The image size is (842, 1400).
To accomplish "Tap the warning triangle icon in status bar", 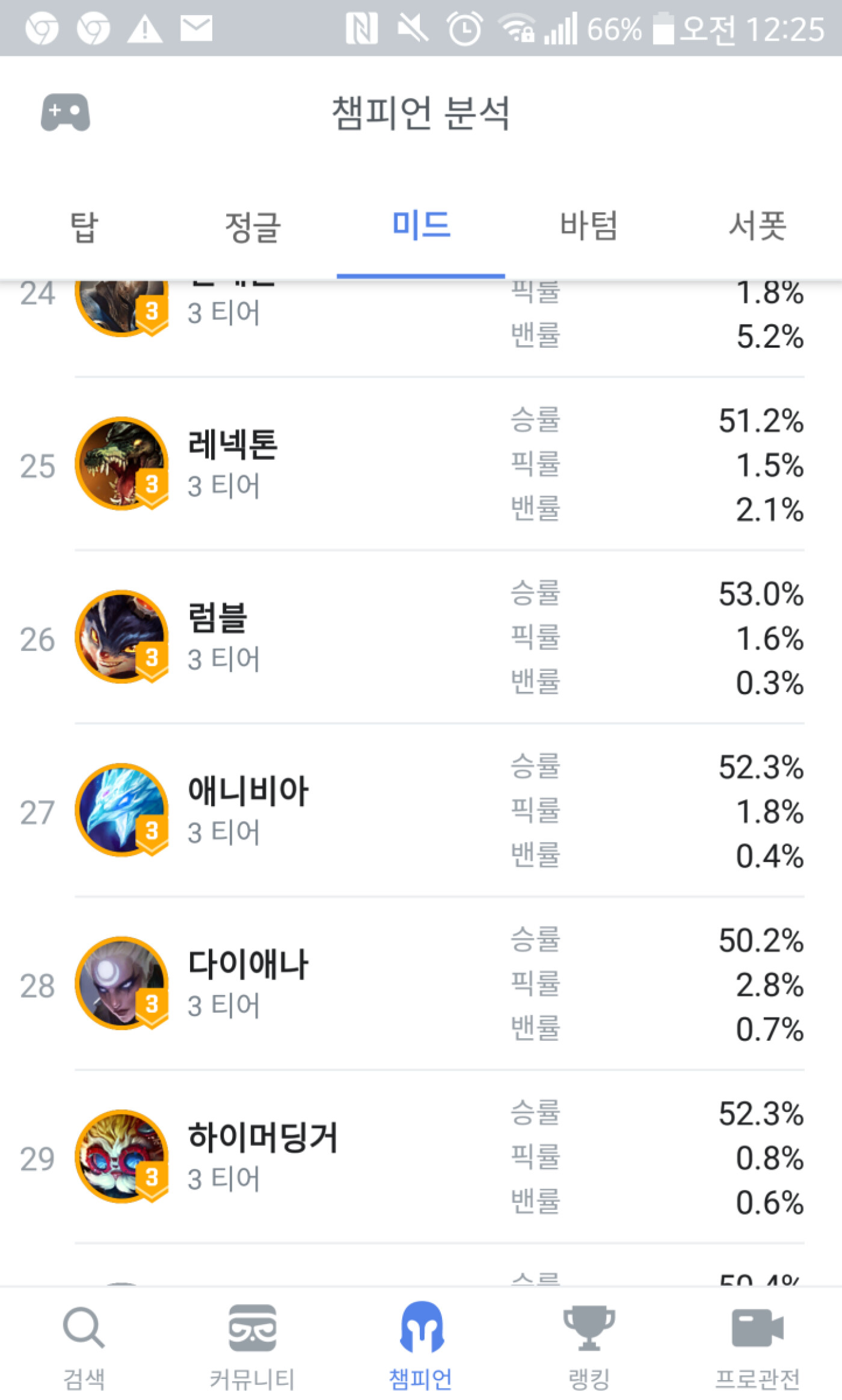I will (144, 29).
